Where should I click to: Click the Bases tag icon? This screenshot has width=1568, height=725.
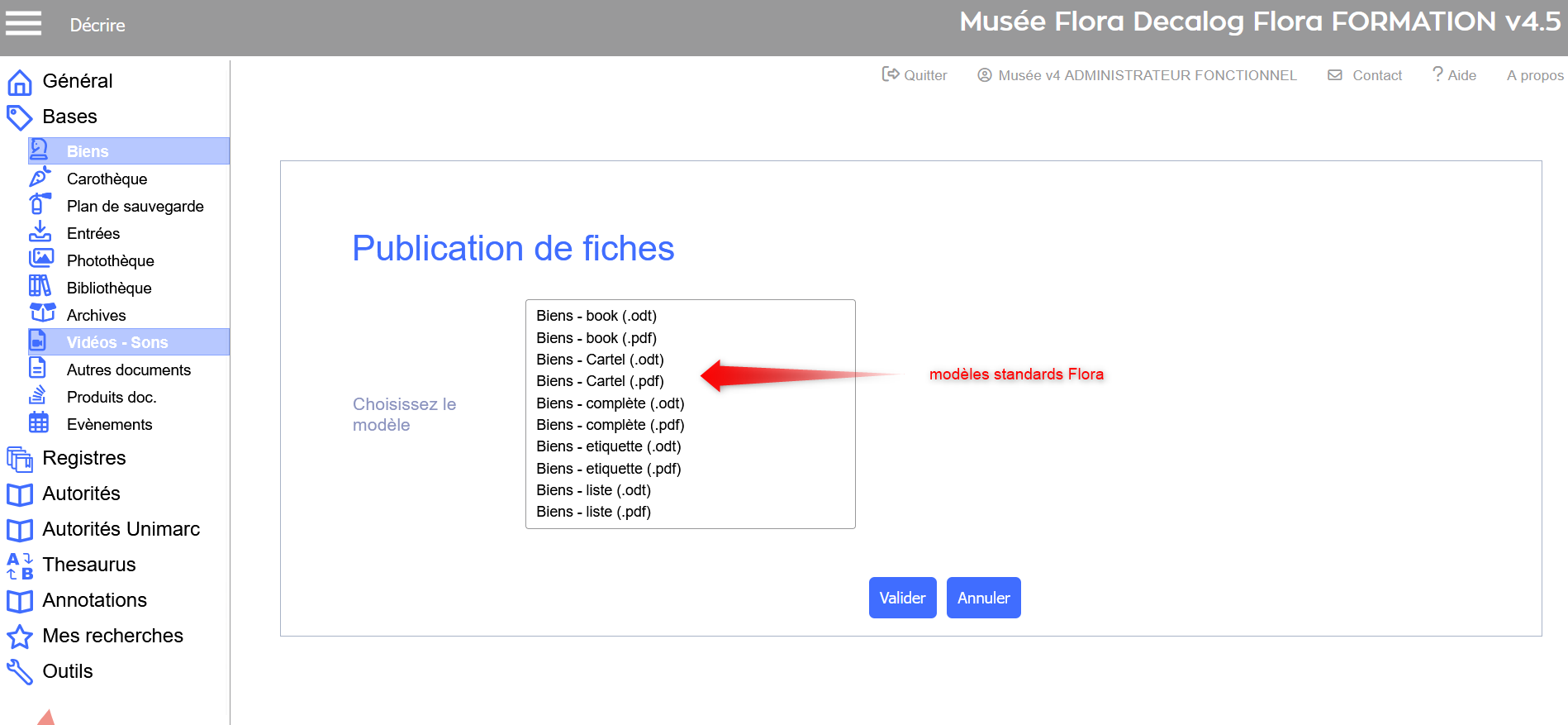[20, 117]
